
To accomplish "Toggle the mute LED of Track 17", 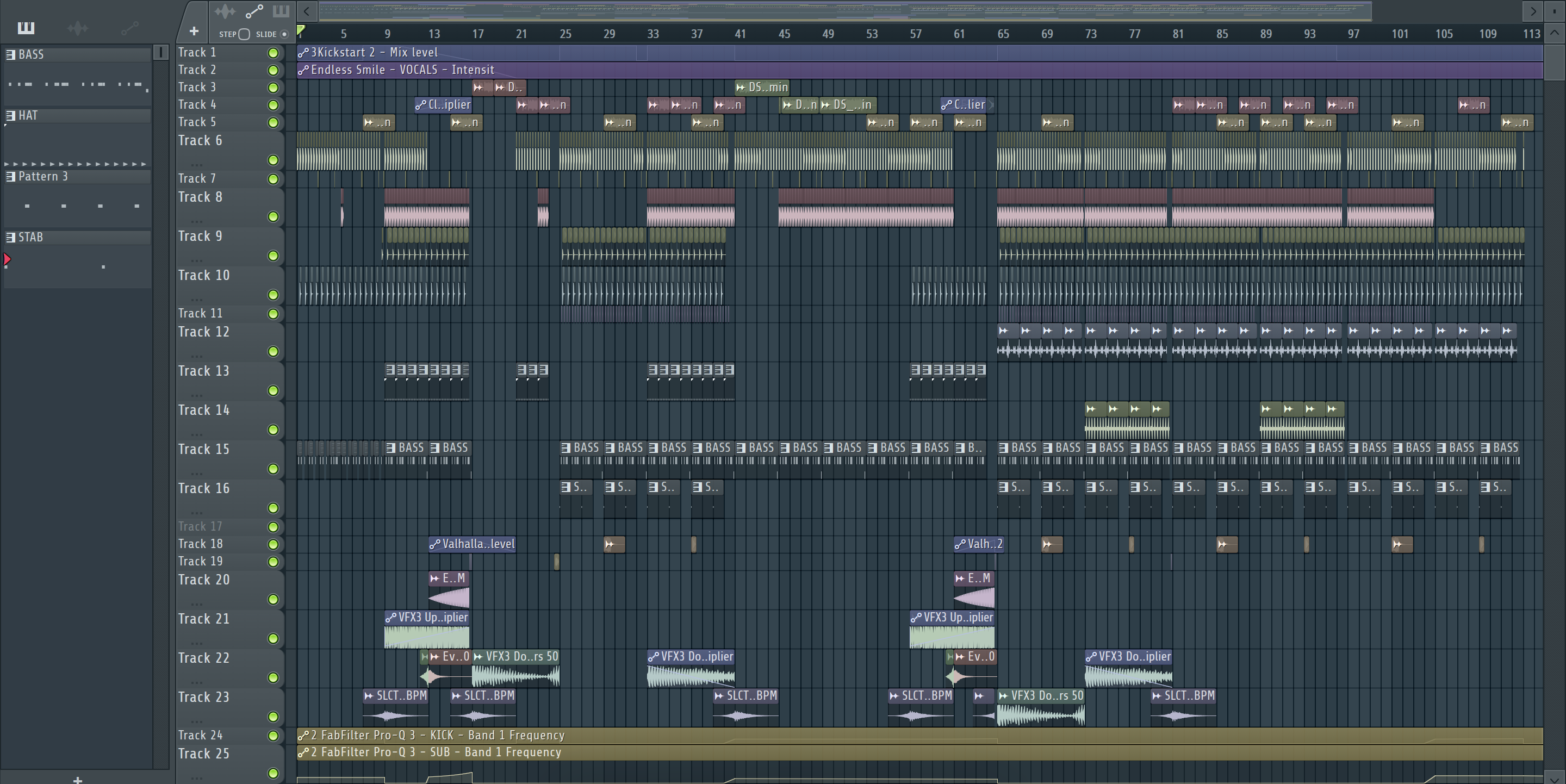I will pos(274,527).
